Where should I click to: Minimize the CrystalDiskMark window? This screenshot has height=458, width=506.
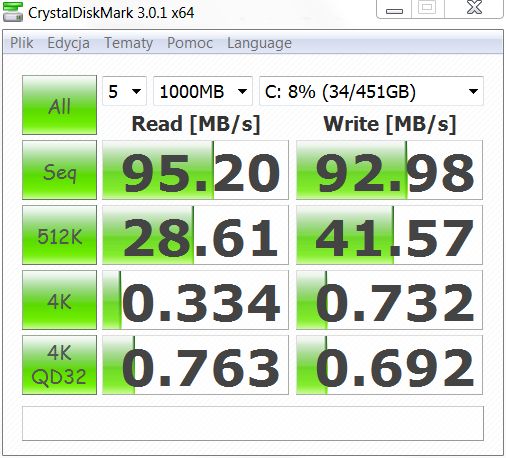394,9
